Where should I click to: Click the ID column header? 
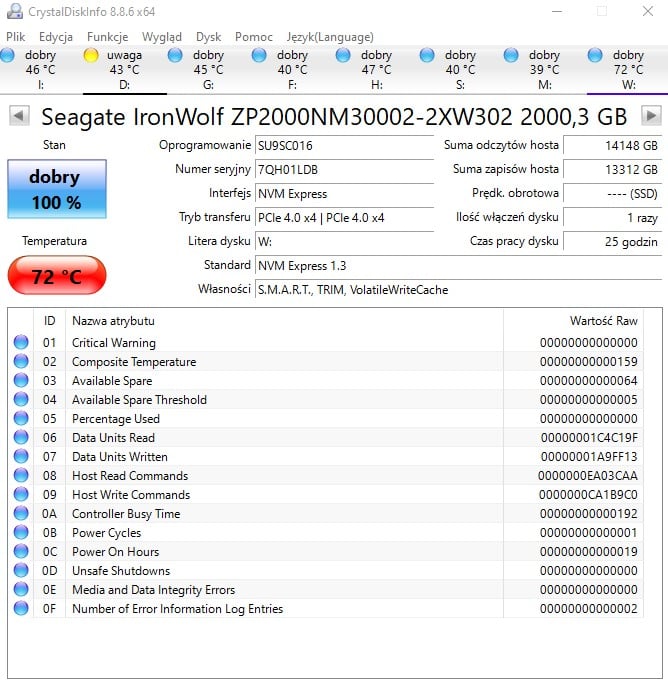tap(49, 321)
